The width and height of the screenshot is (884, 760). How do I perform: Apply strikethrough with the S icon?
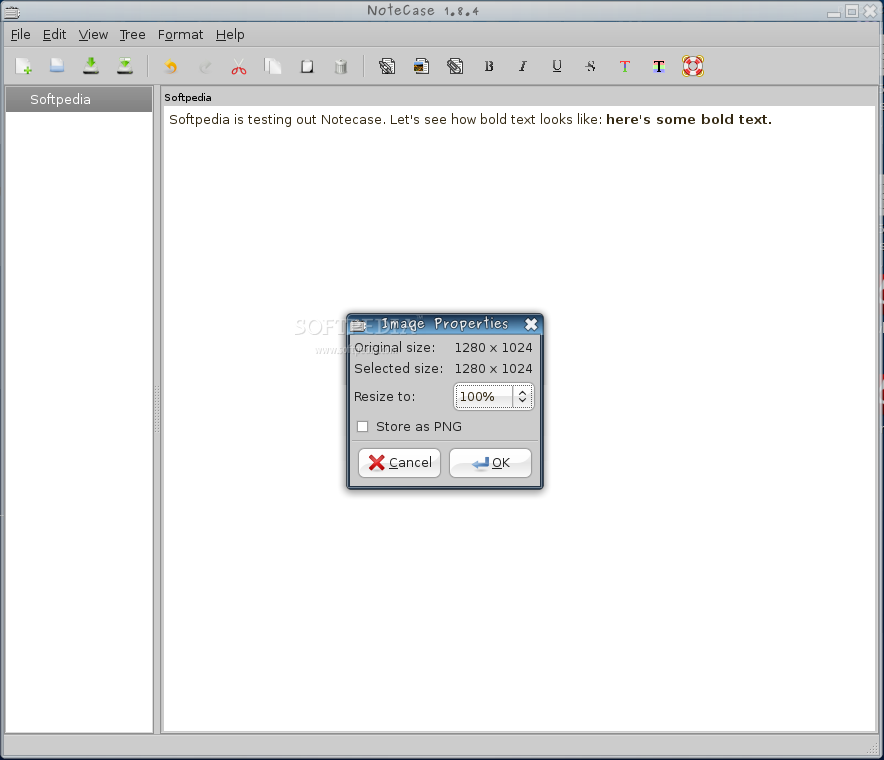[x=591, y=67]
